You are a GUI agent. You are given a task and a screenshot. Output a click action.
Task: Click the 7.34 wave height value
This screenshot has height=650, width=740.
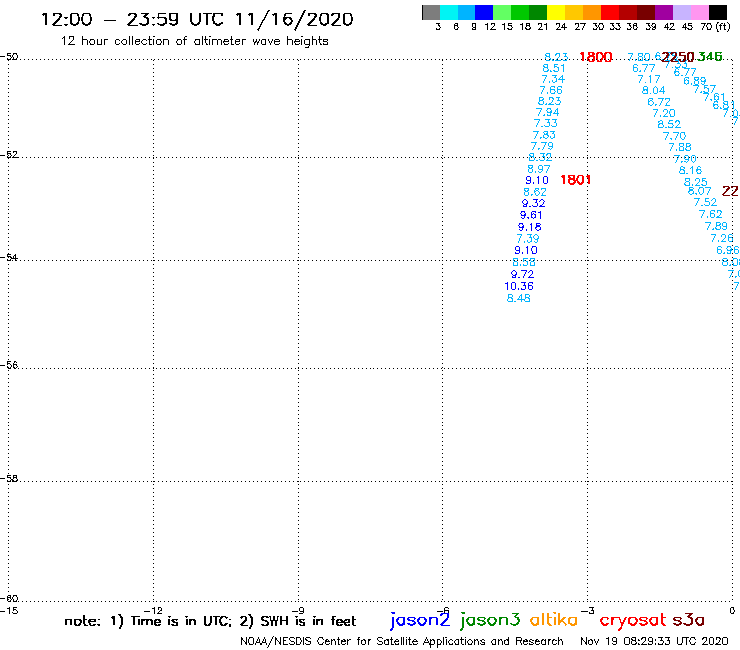(x=553, y=79)
